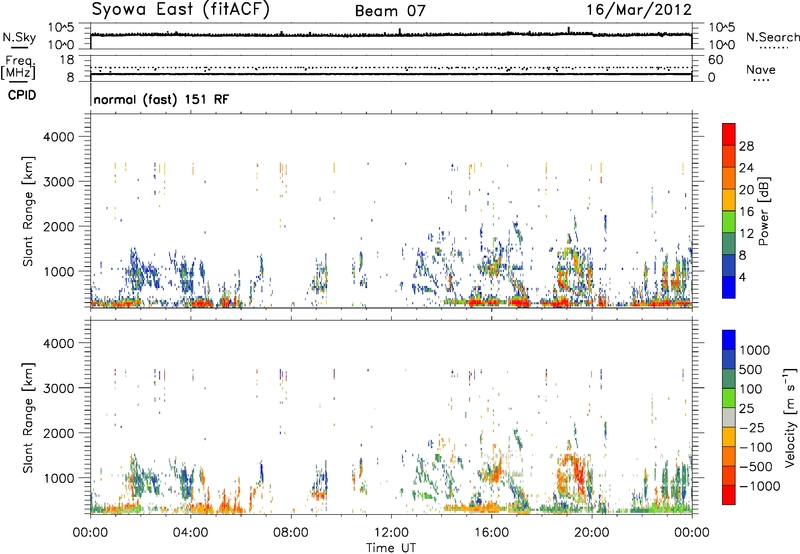The image size is (800, 554).
Task: Click the blue top segment of Velocity colorbar
Action: pos(729,340)
